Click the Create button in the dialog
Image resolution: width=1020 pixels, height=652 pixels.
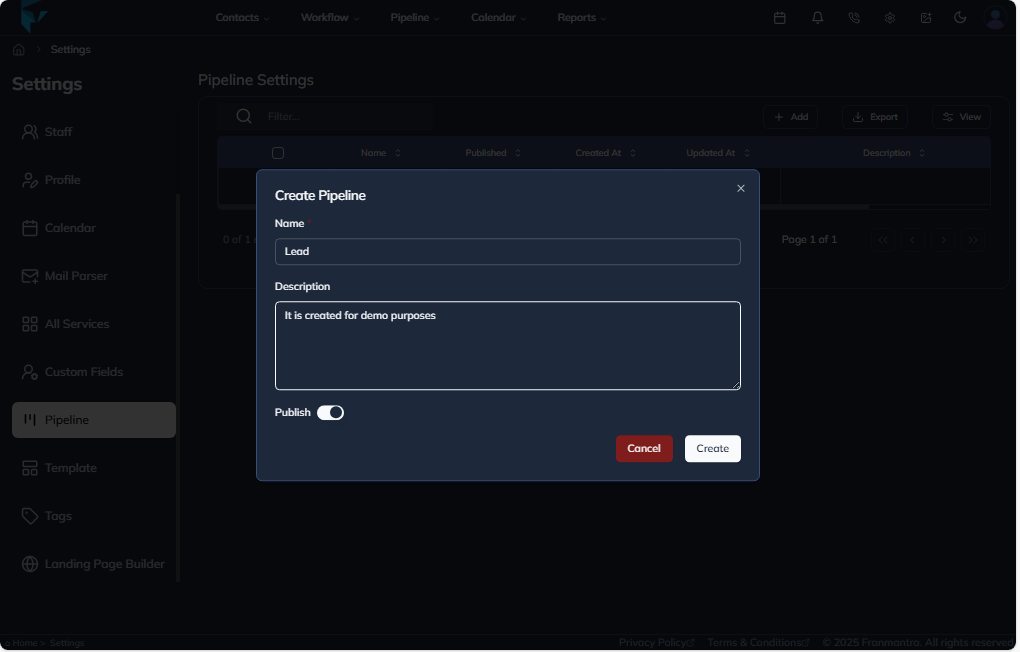tap(712, 448)
